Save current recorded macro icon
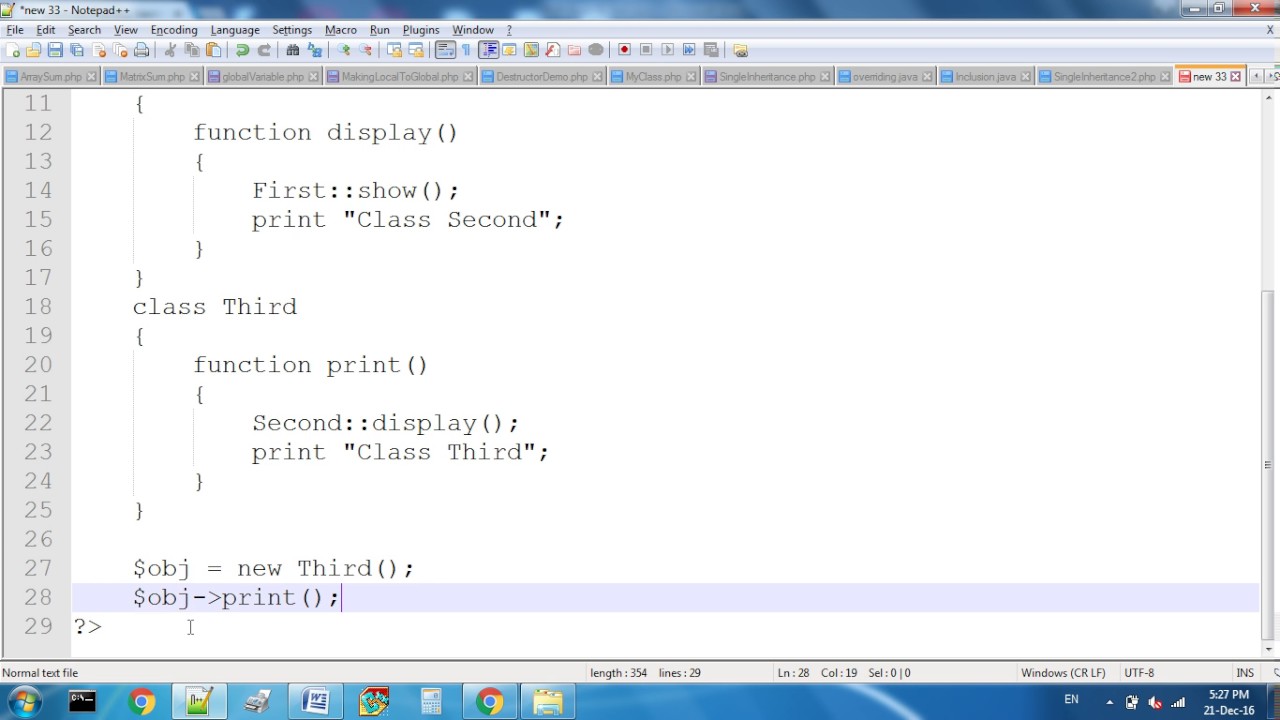 (x=711, y=50)
